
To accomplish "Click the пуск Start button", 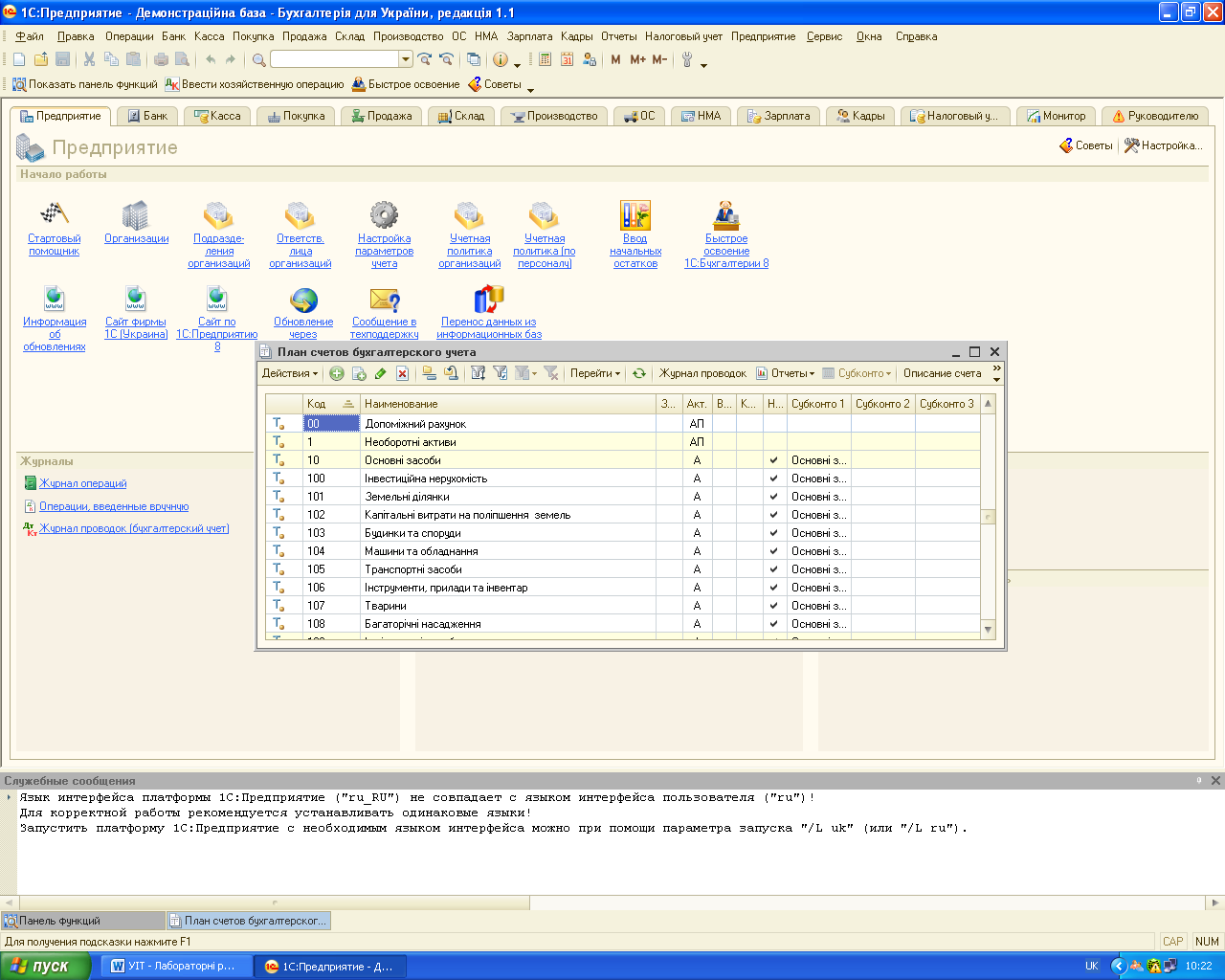I will click(x=46, y=966).
